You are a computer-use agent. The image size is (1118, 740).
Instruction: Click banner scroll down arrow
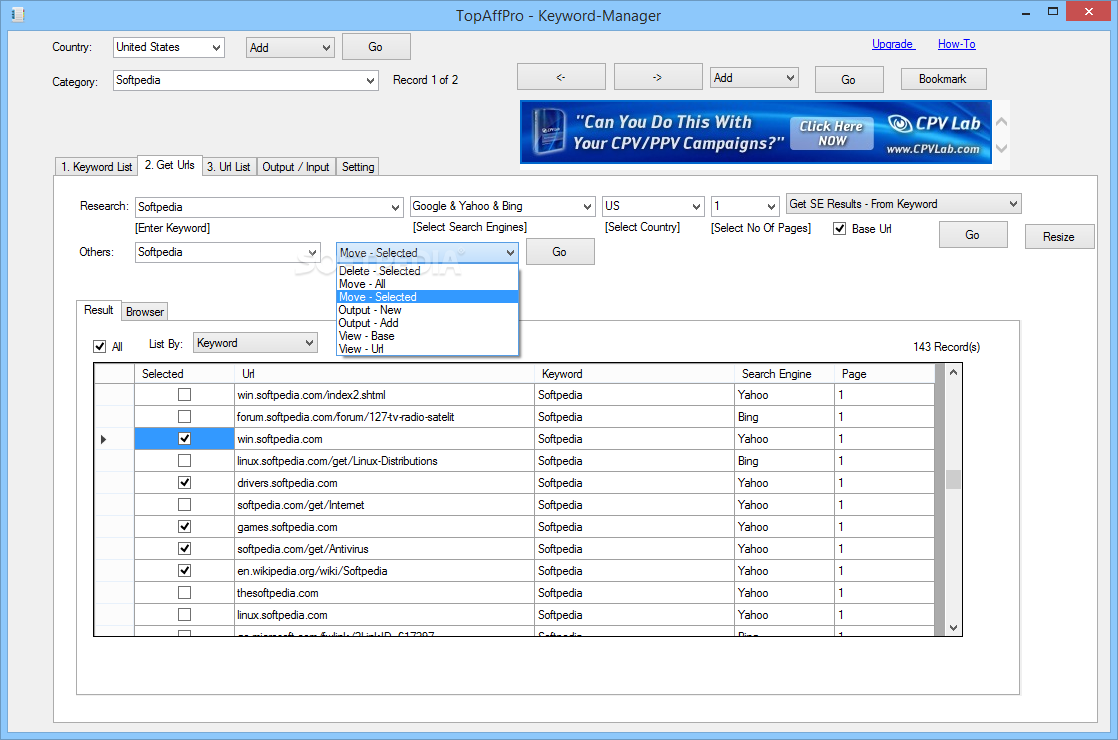coord(1001,148)
